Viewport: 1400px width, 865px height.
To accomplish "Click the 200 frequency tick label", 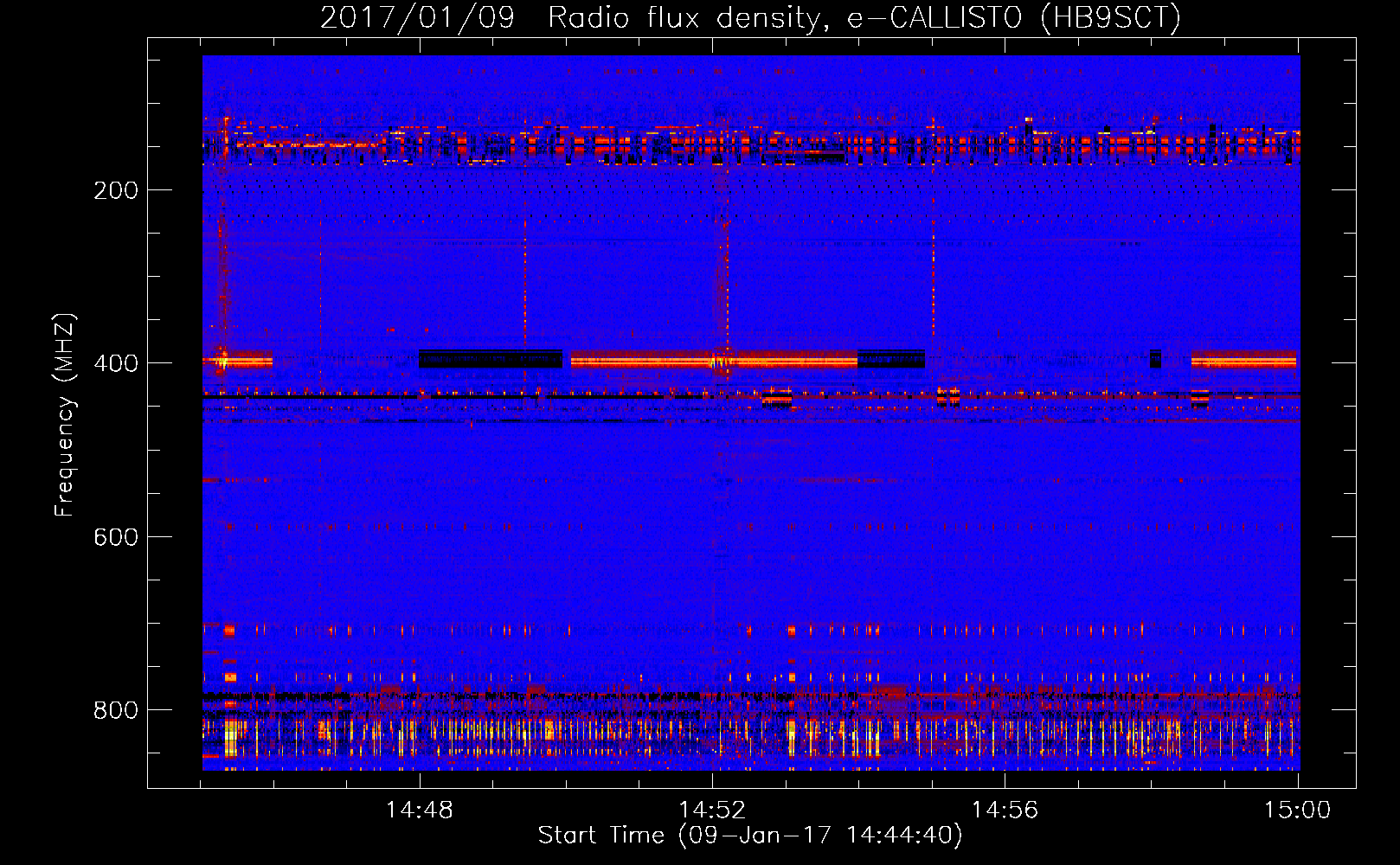I will point(116,190).
